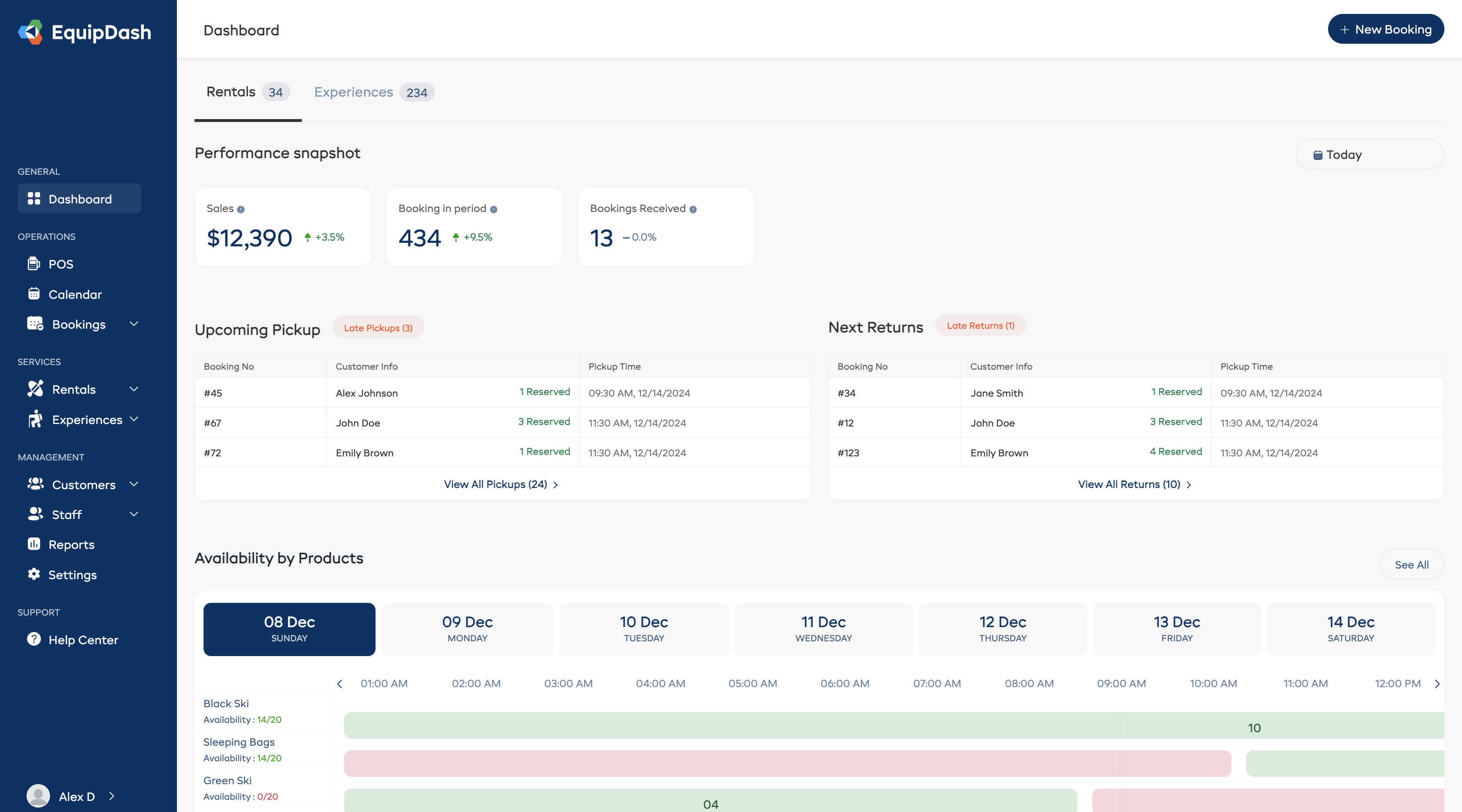Click the Experiences hiker icon

coord(35,419)
